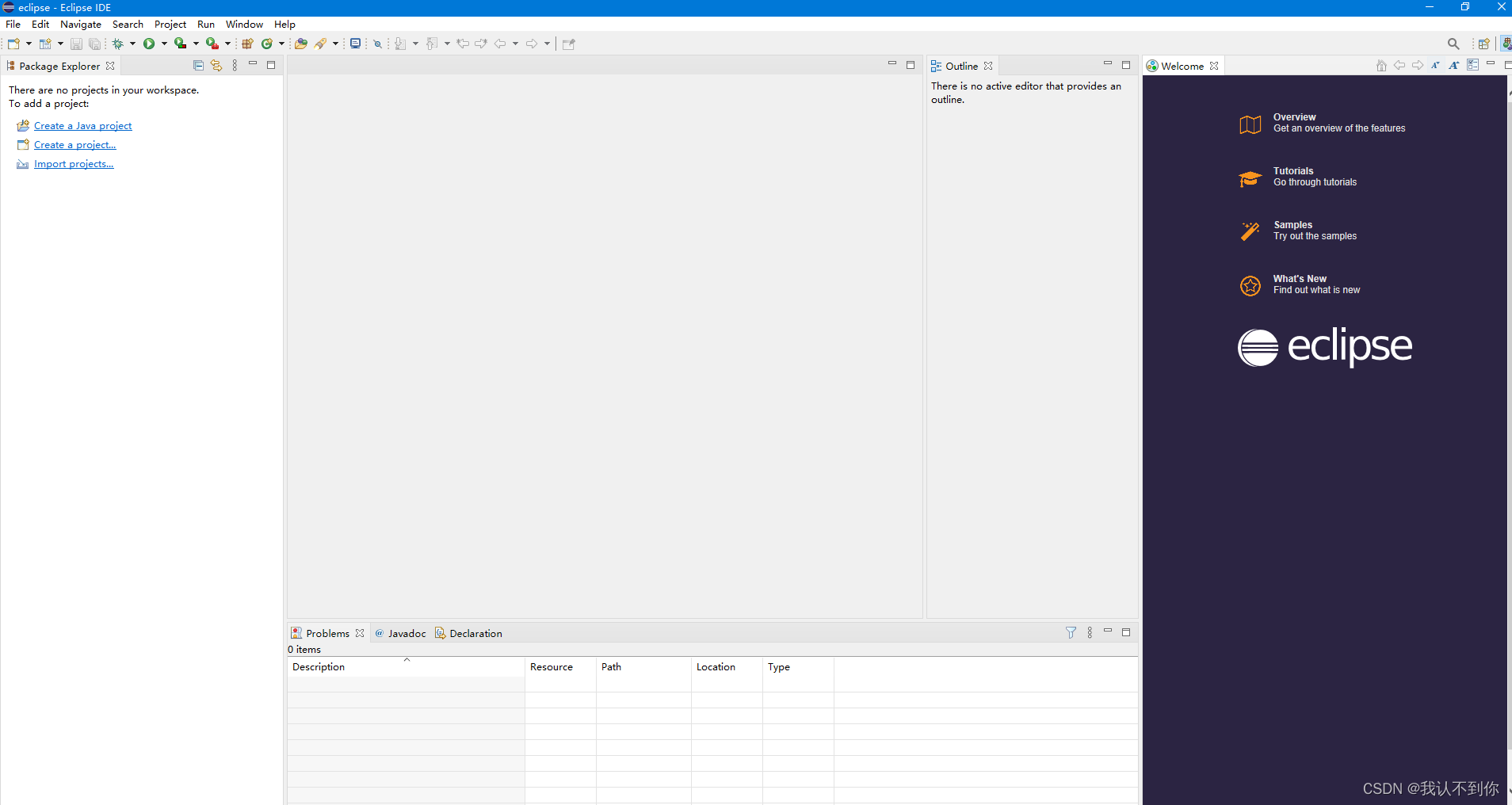Open Problems view menu dots
The width and height of the screenshot is (1512, 805).
[1090, 632]
